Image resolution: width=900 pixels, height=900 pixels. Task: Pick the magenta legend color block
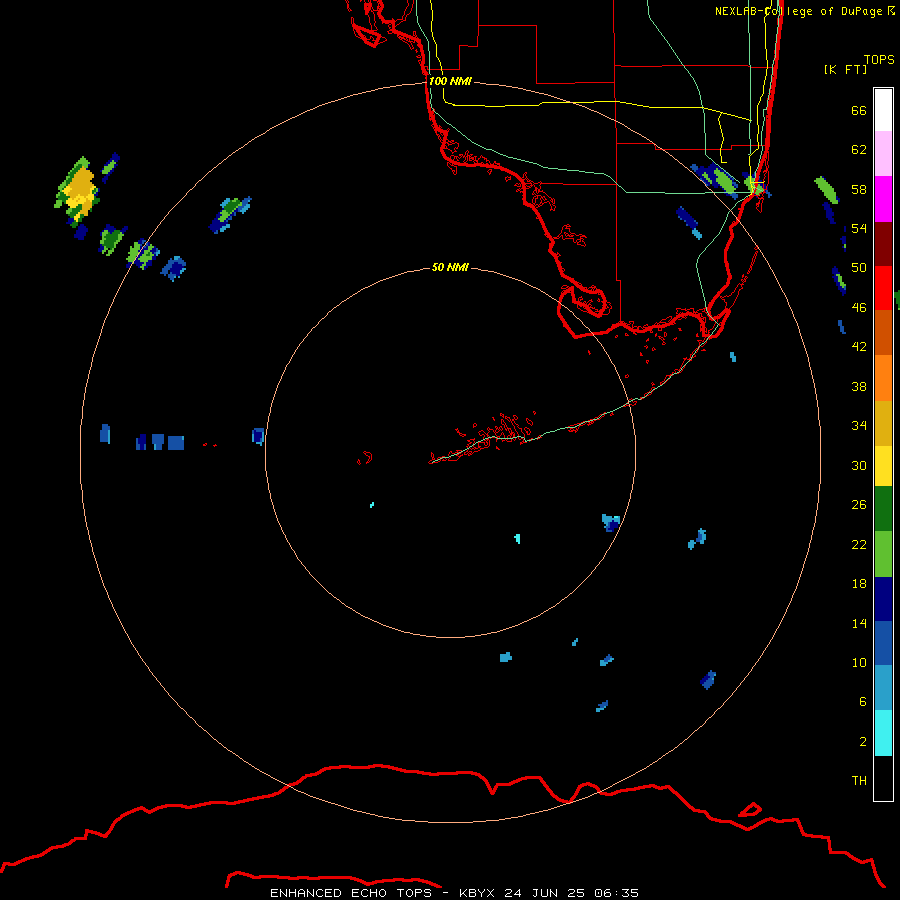pyautogui.click(x=883, y=199)
